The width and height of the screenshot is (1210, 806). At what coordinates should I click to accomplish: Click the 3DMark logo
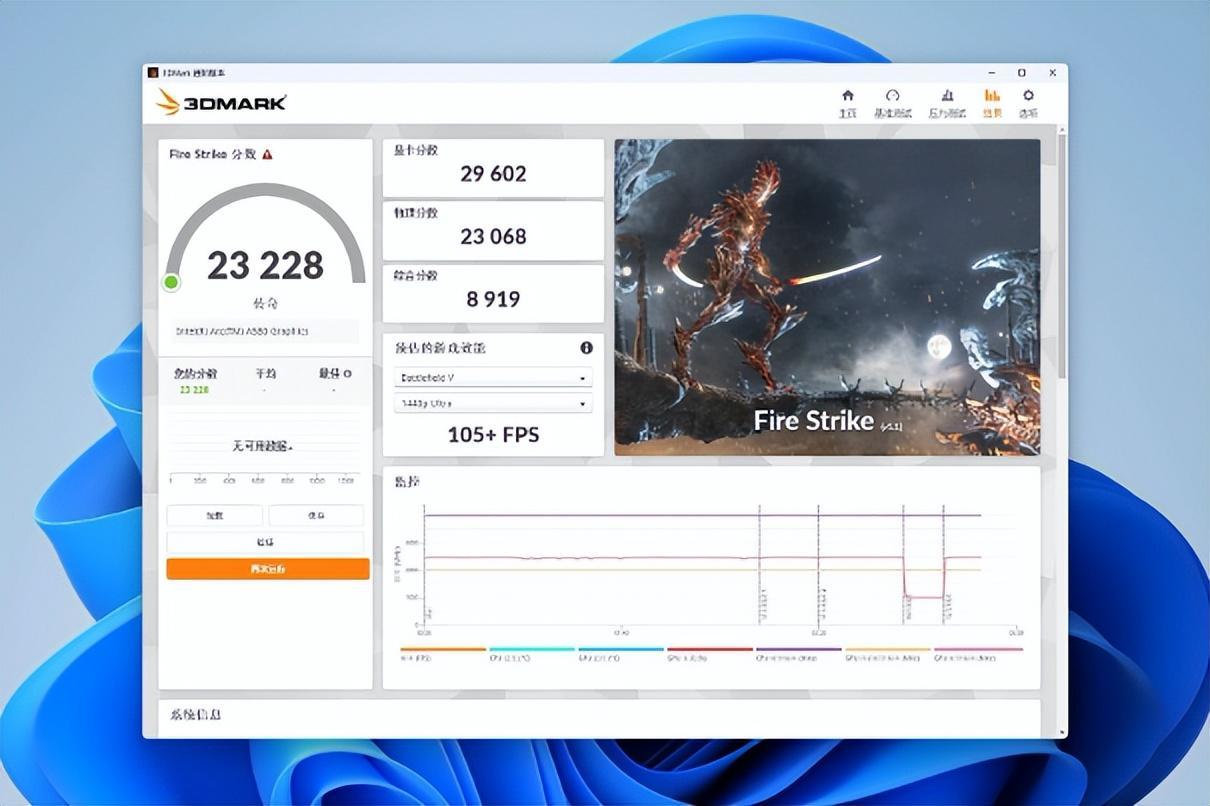pos(221,102)
